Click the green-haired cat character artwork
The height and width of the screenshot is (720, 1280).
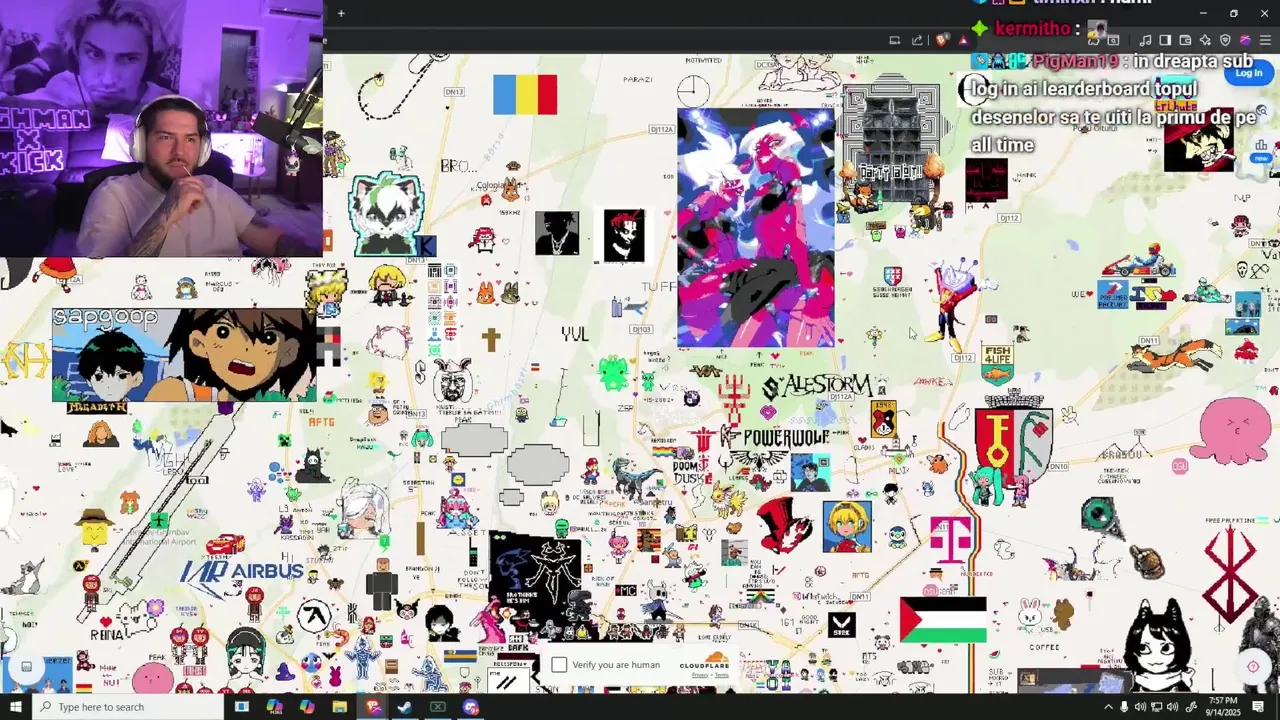[386, 213]
